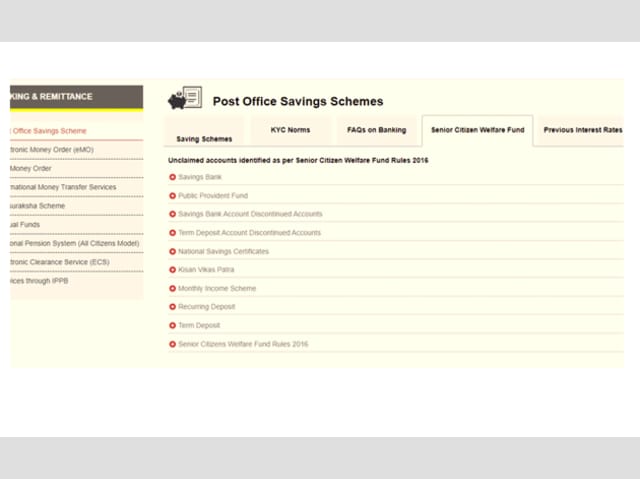Switch to the Saving Schemes tab

pos(204,131)
